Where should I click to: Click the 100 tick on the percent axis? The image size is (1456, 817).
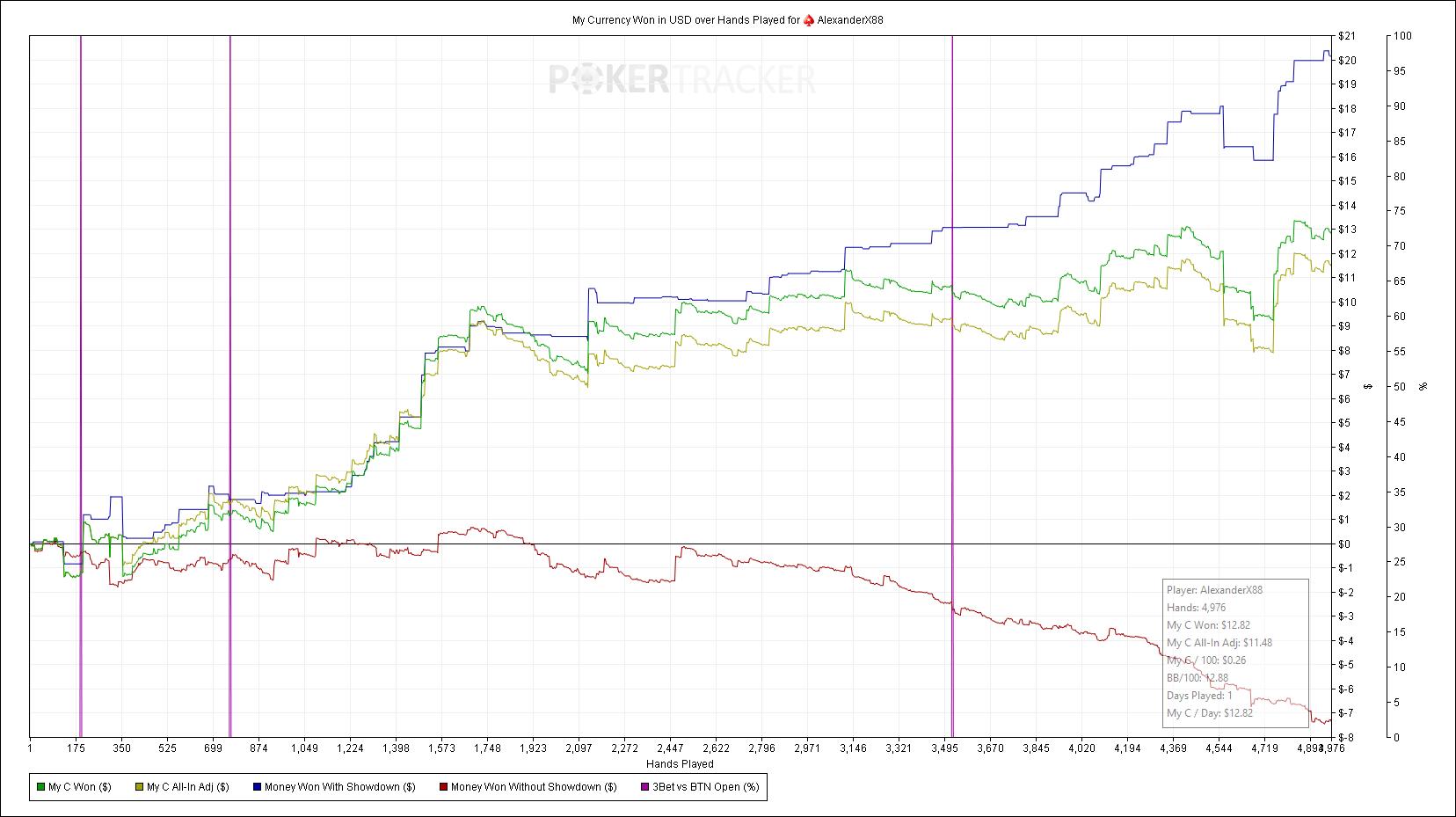click(x=1403, y=36)
